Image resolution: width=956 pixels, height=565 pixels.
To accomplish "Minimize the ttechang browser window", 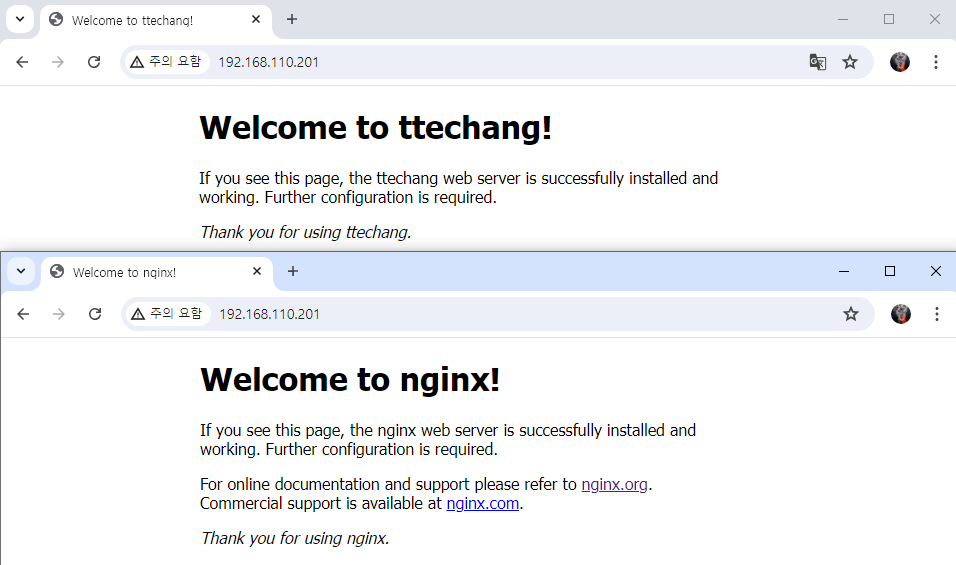I will coord(843,20).
